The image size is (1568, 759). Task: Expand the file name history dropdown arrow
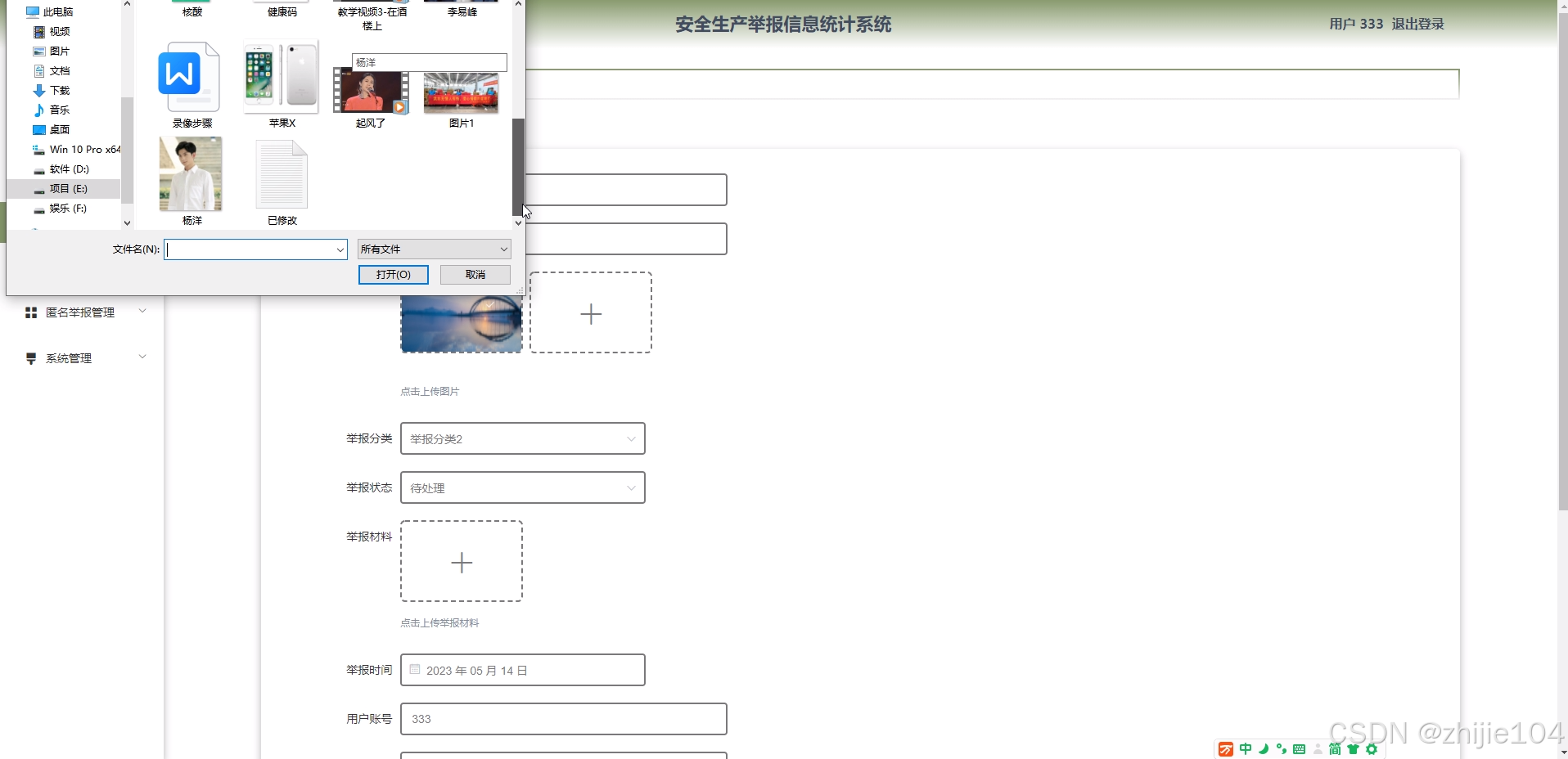[340, 249]
